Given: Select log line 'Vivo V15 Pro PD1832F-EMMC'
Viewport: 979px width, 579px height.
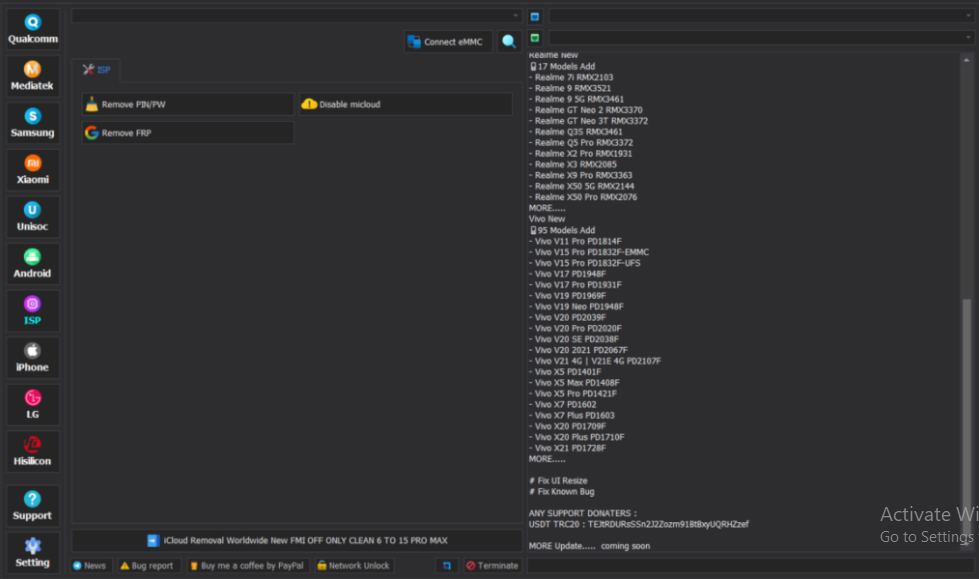Looking at the screenshot, I should pyautogui.click(x=589, y=252).
